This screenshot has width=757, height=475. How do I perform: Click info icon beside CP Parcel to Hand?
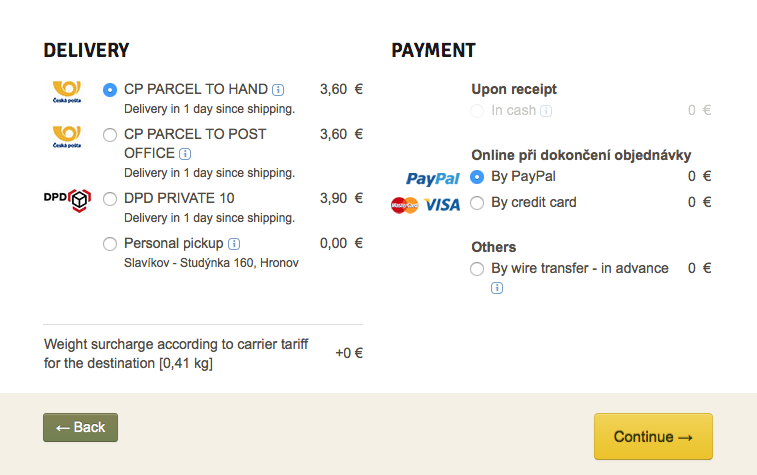278,89
